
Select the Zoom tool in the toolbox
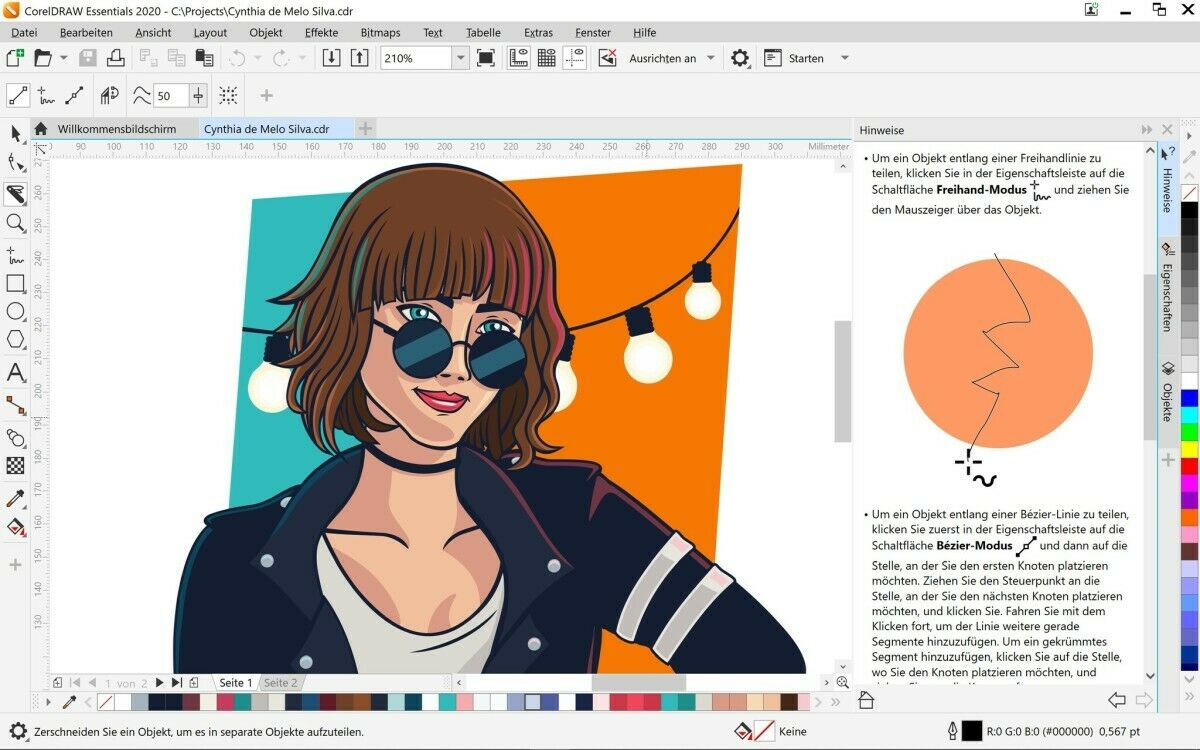click(x=15, y=223)
